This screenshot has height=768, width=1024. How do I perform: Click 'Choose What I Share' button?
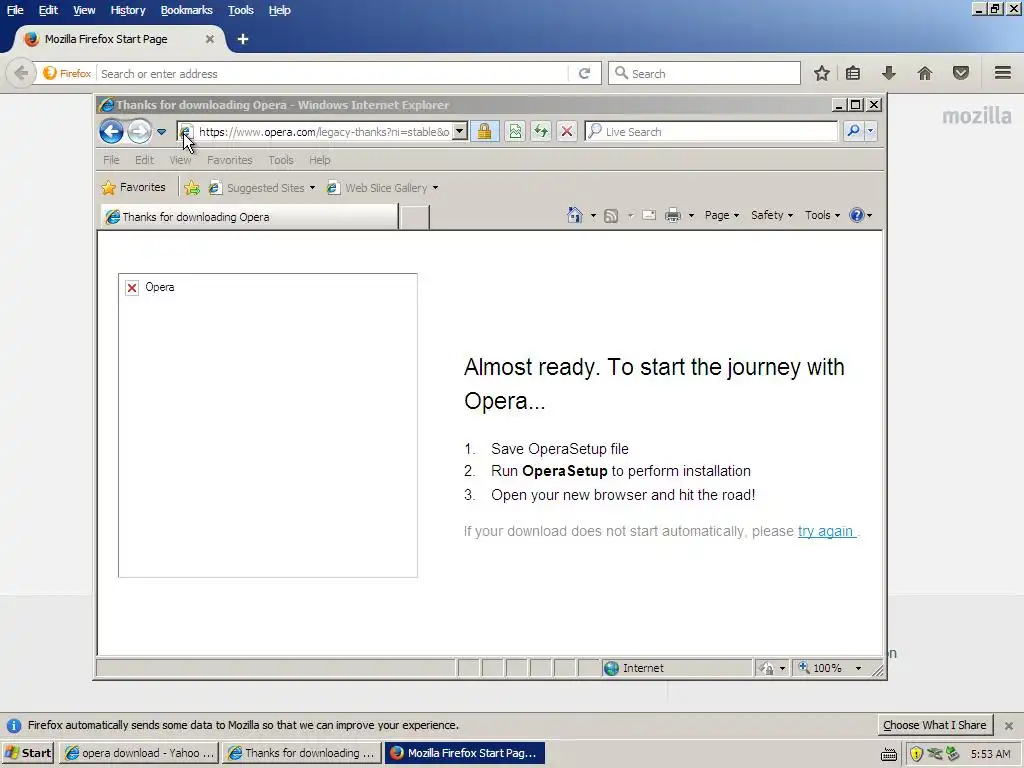(935, 725)
